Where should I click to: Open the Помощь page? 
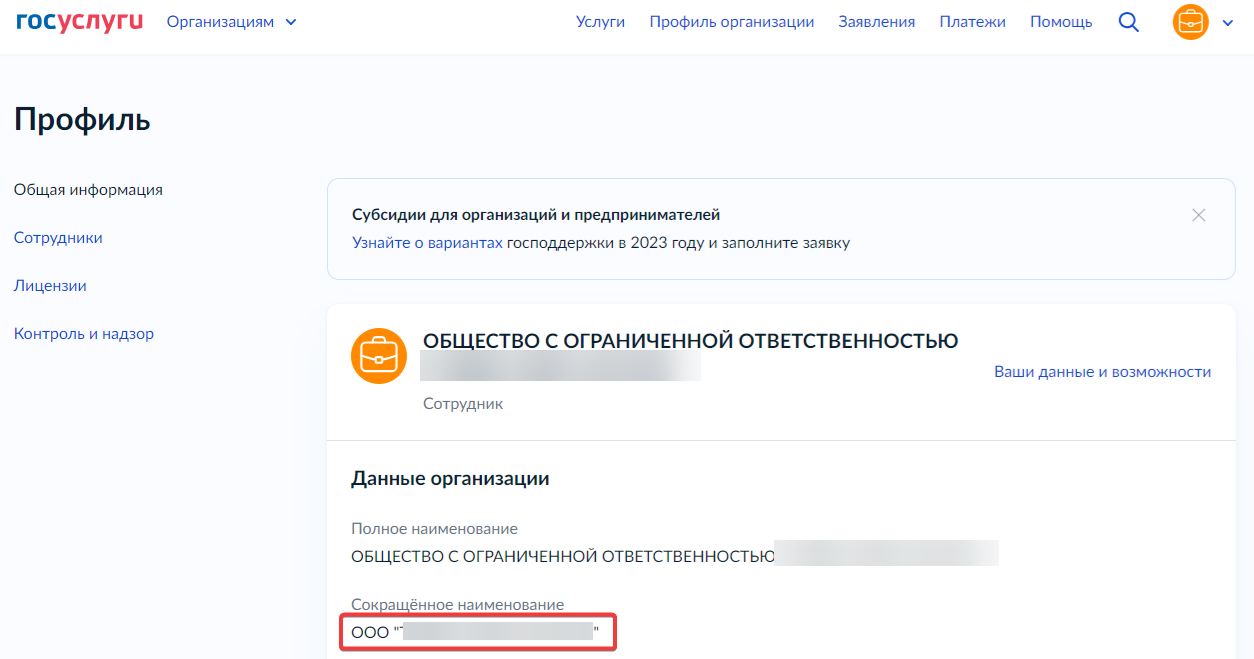pyautogui.click(x=1061, y=22)
